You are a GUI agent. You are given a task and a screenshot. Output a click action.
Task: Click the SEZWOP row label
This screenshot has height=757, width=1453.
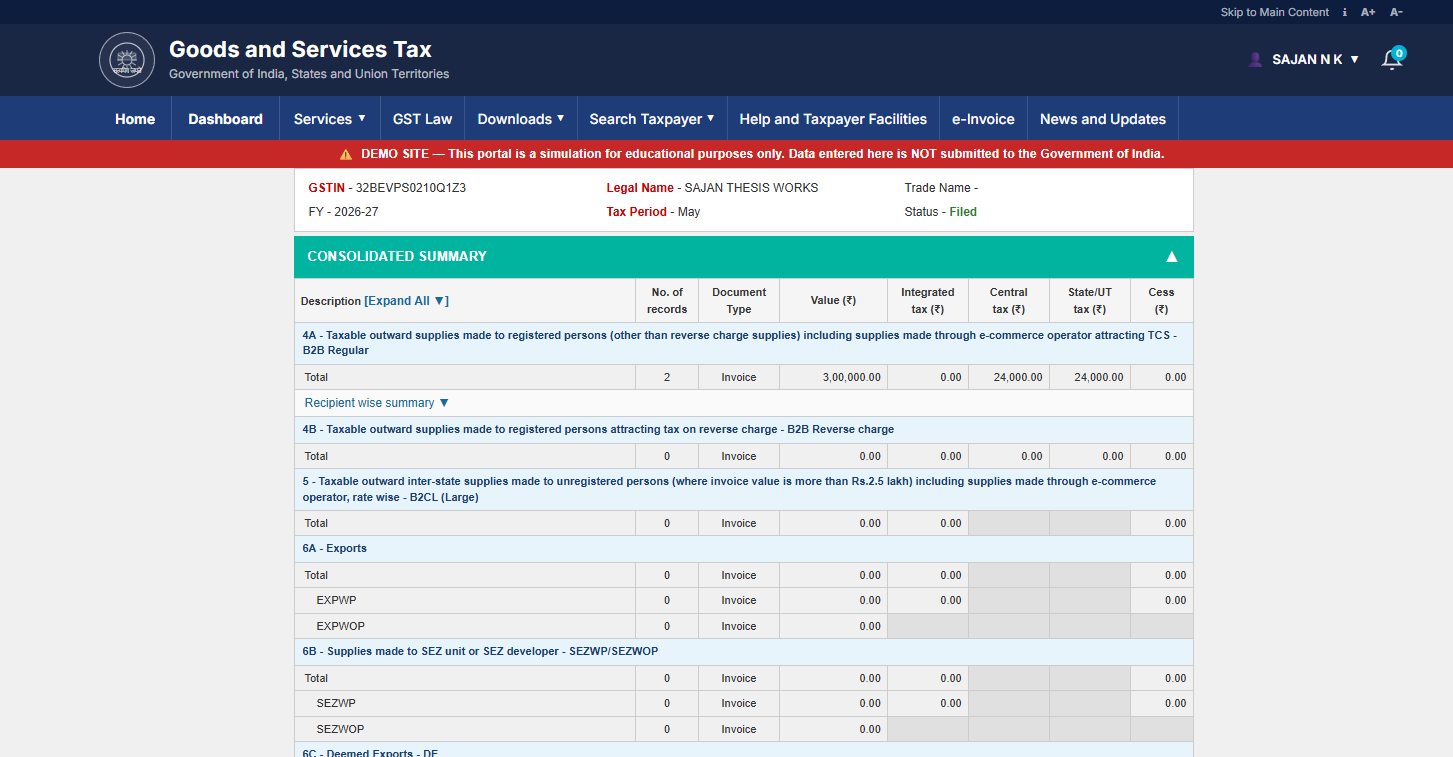tap(340, 730)
